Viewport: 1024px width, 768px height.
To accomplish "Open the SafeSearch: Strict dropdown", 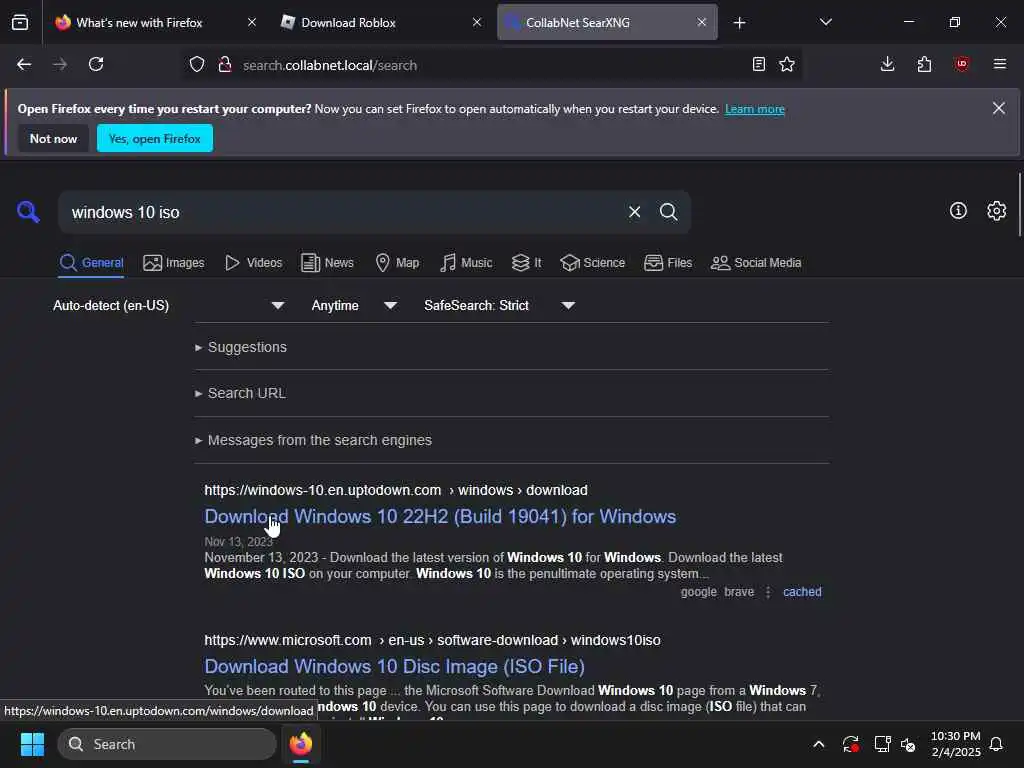I will pyautogui.click(x=499, y=306).
